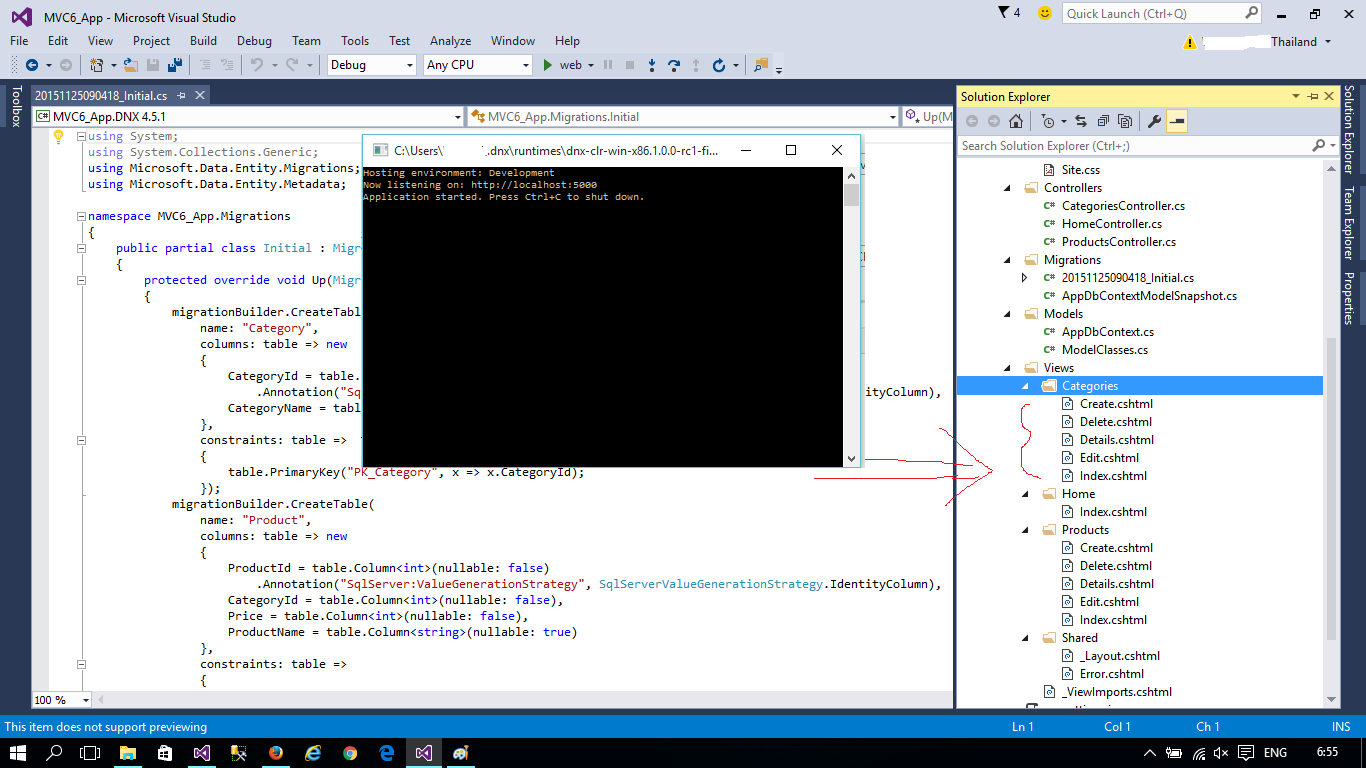Click the Show All Files icon
The width and height of the screenshot is (1366, 768).
click(1125, 121)
